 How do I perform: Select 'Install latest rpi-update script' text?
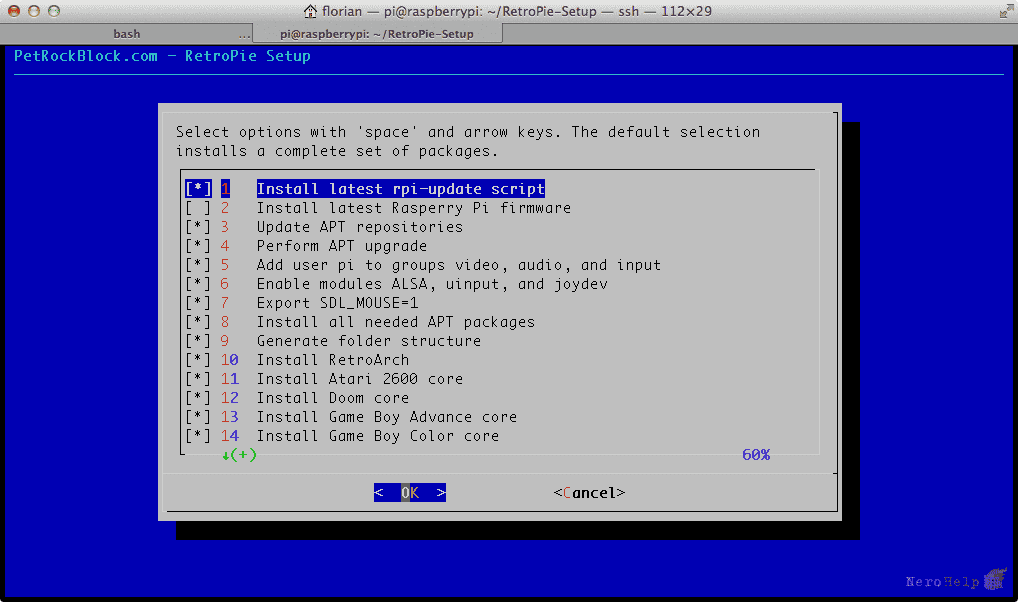[x=401, y=189]
